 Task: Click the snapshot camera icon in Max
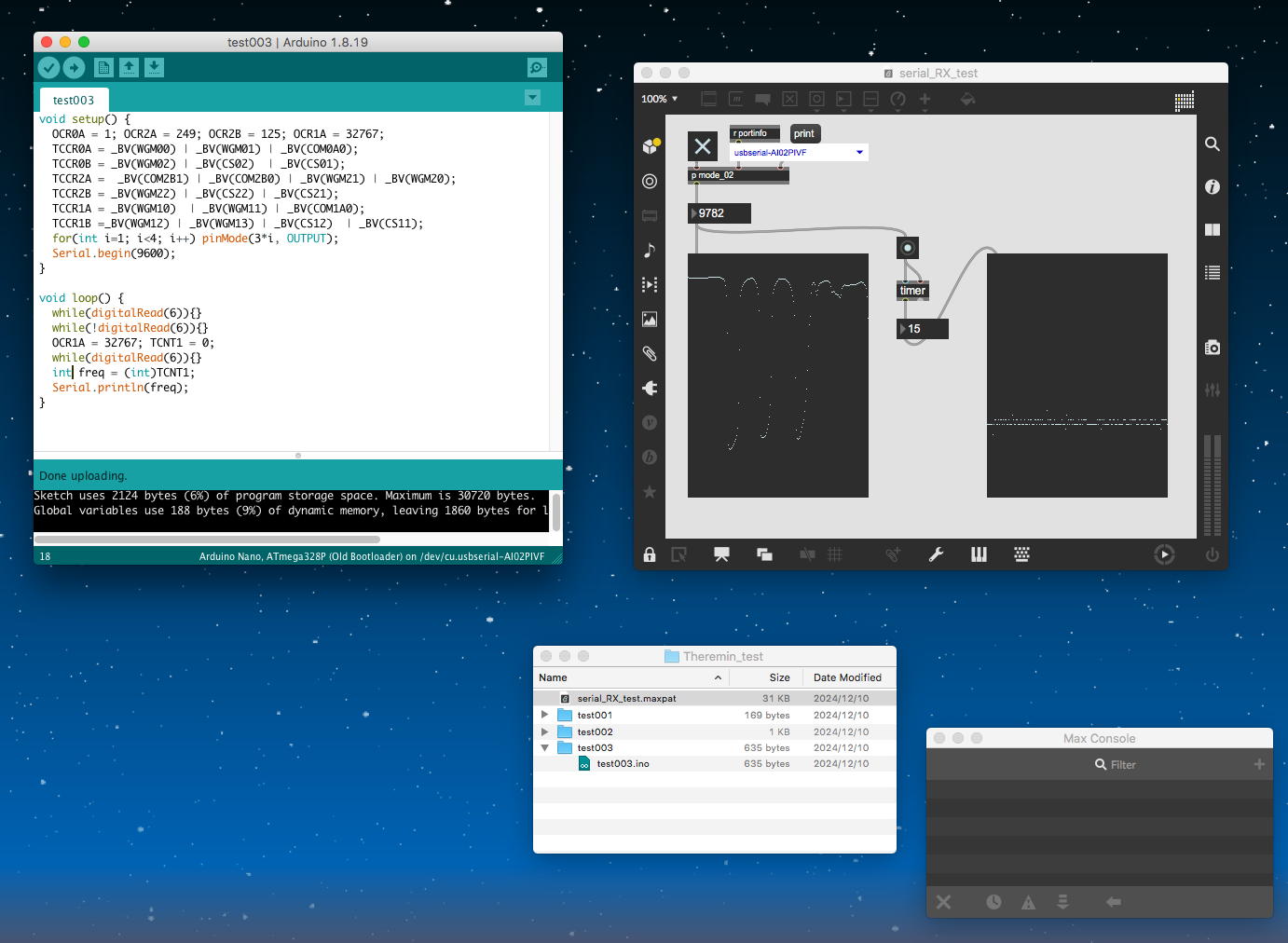click(1212, 348)
